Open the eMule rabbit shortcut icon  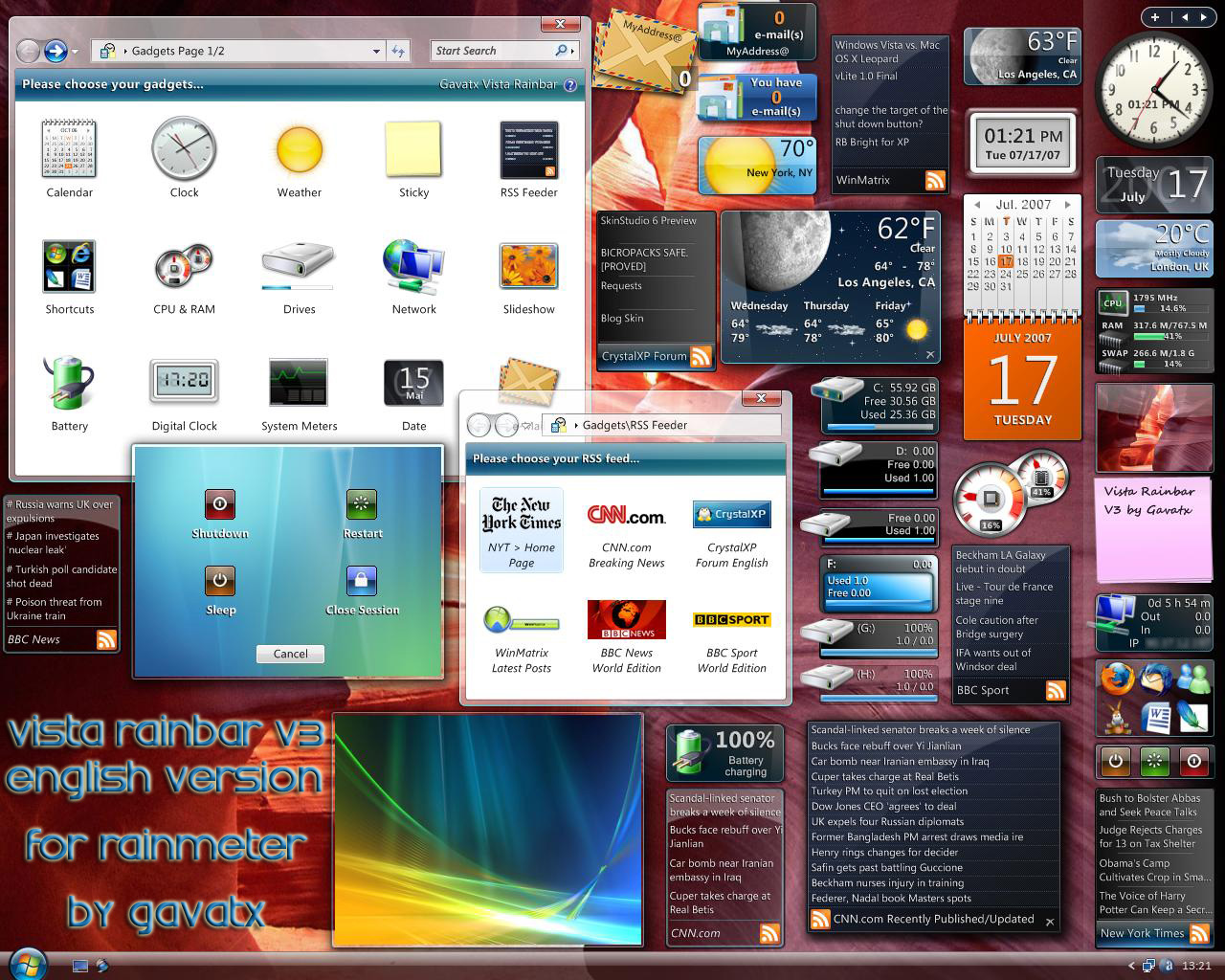(1116, 716)
